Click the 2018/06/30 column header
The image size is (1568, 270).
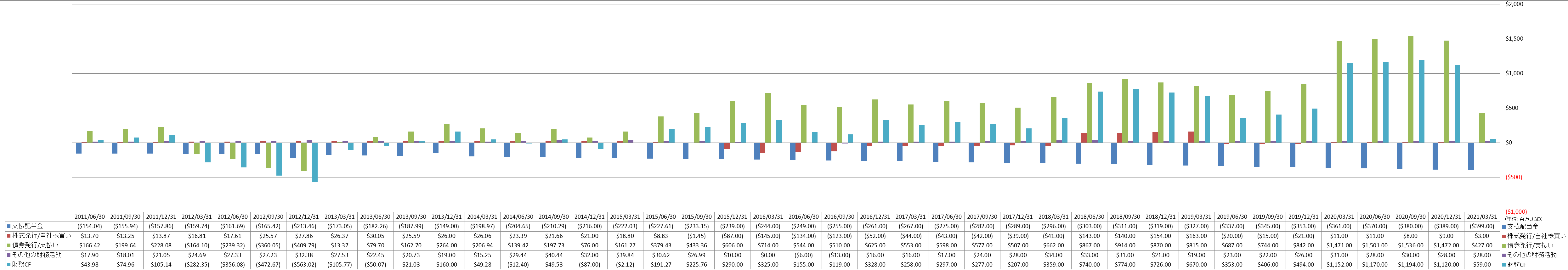coord(1090,217)
